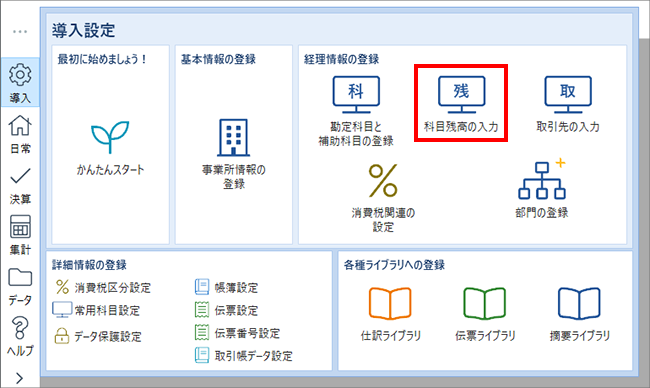Click the book icon beside 取引帳データ設定

click(x=202, y=355)
